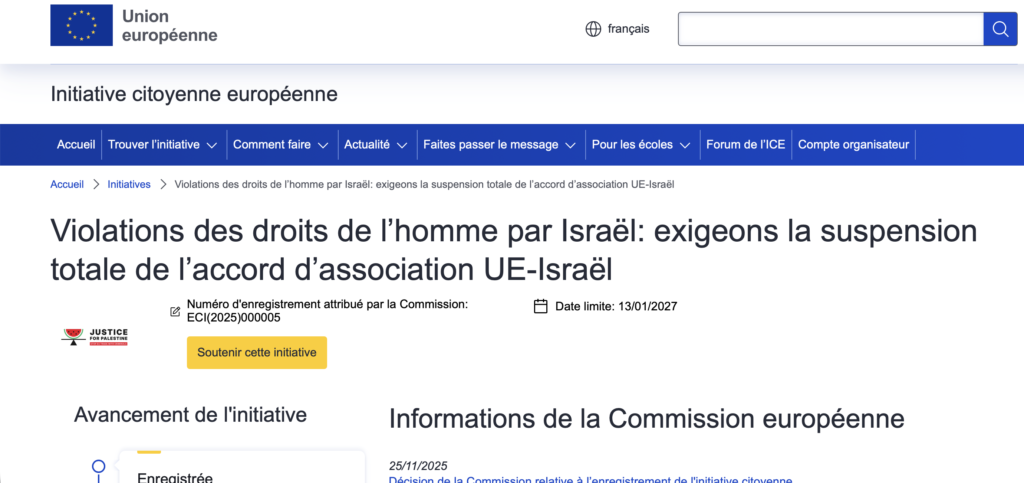This screenshot has height=483, width=1024.
Task: Click the Enregistrée progress step circle
Action: 98,466
